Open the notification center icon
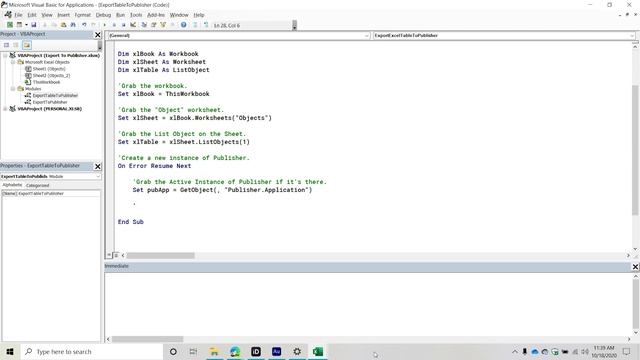Viewport: 640px width, 360px height. (626, 351)
